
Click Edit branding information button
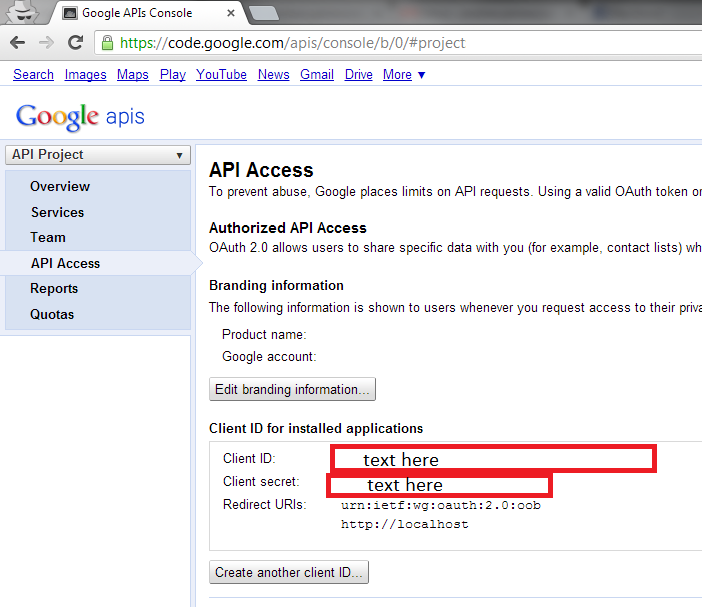292,390
